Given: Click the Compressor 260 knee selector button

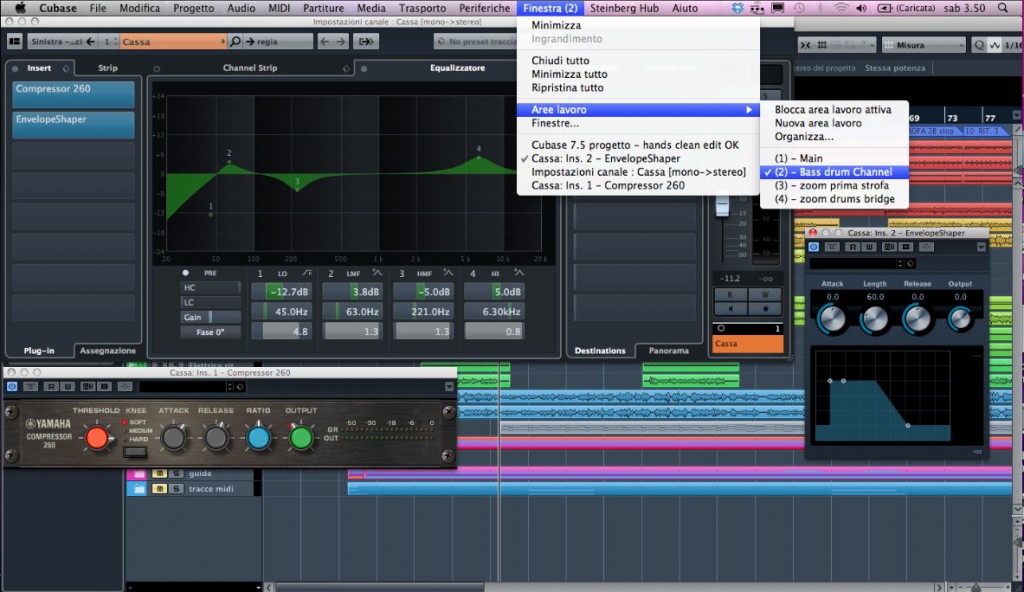Looking at the screenshot, I should tap(135, 452).
